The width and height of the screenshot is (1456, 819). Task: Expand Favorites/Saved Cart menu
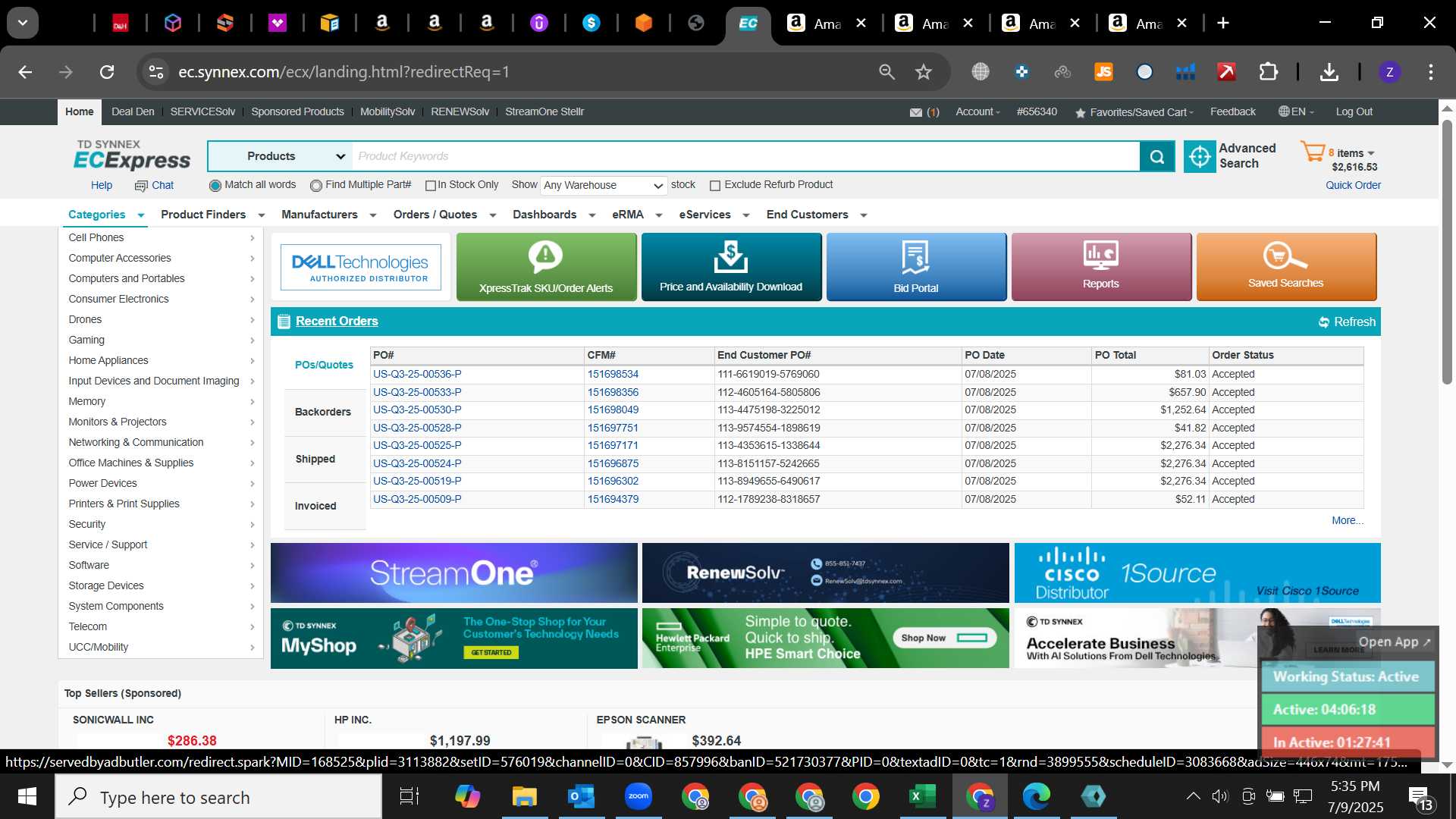point(1134,112)
